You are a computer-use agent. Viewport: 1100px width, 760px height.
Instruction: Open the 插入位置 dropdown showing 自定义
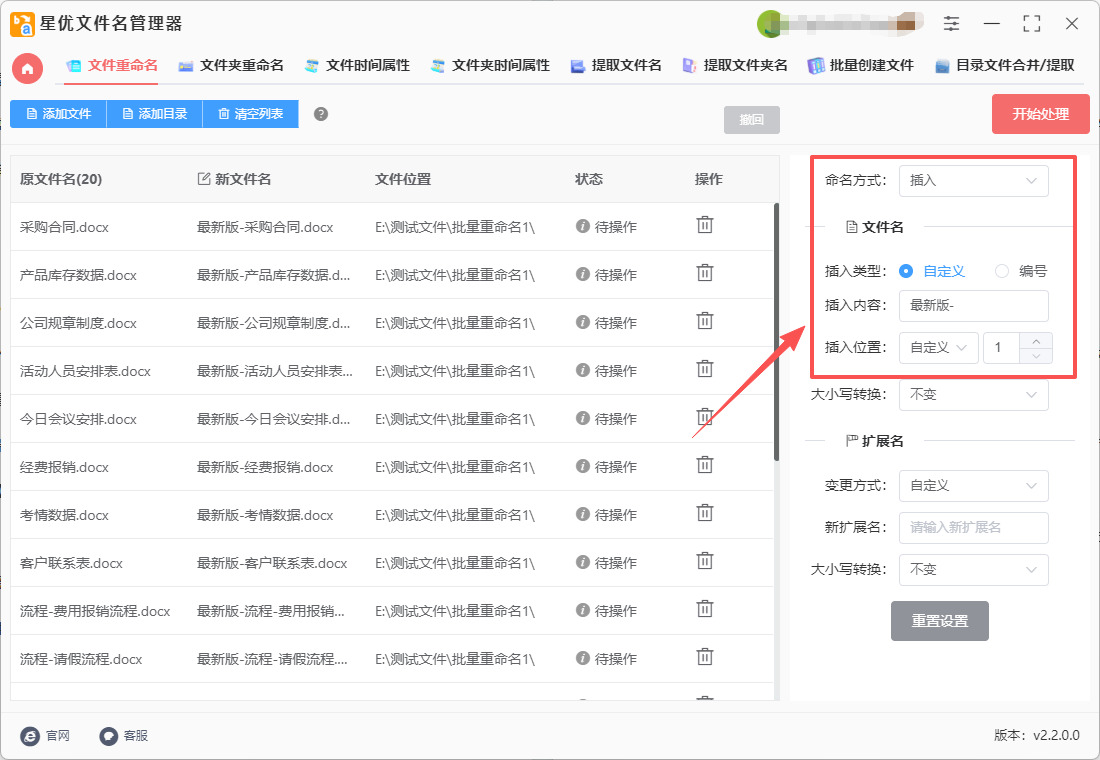(939, 348)
